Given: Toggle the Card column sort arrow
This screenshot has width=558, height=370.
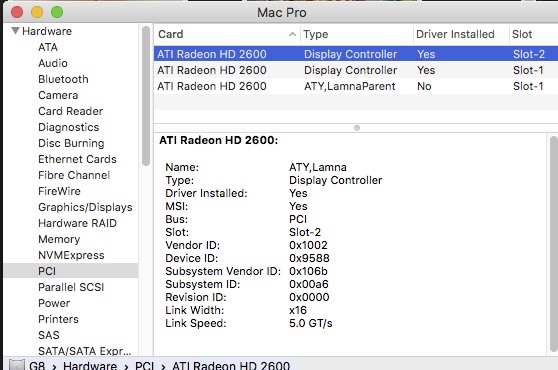Looking at the screenshot, I should pyautogui.click(x=292, y=34).
